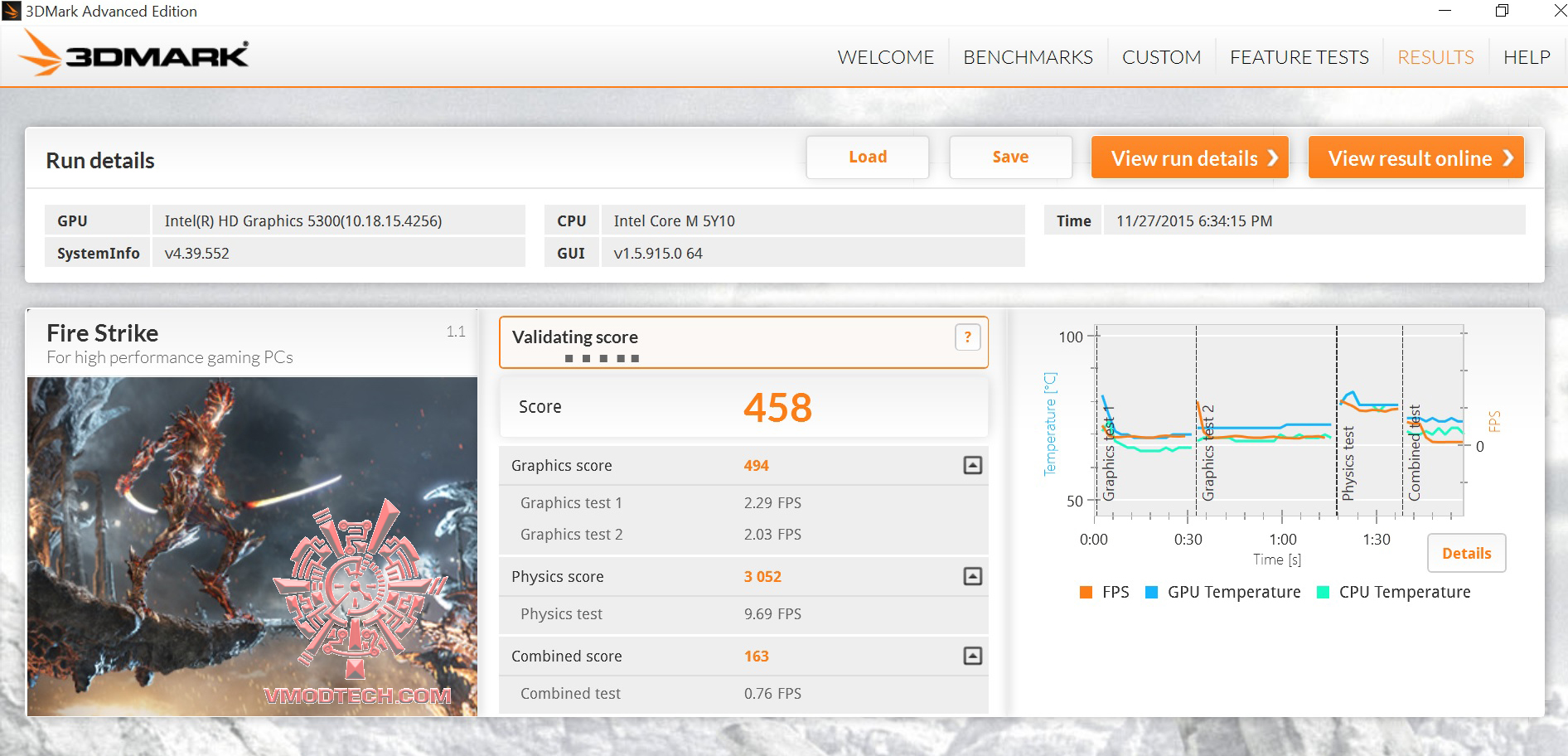This screenshot has width=1568, height=756.
Task: Click the FPS orange legend swatch
Action: pyautogui.click(x=1086, y=592)
